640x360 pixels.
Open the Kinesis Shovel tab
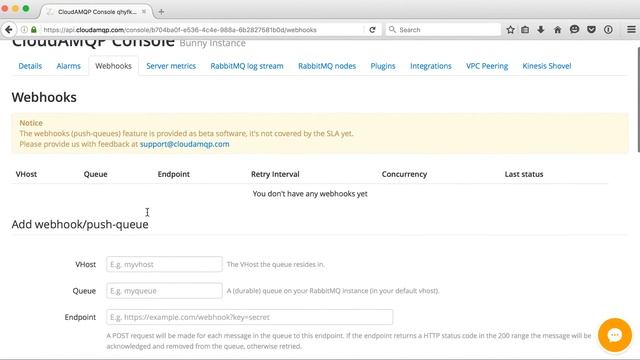coord(547,66)
